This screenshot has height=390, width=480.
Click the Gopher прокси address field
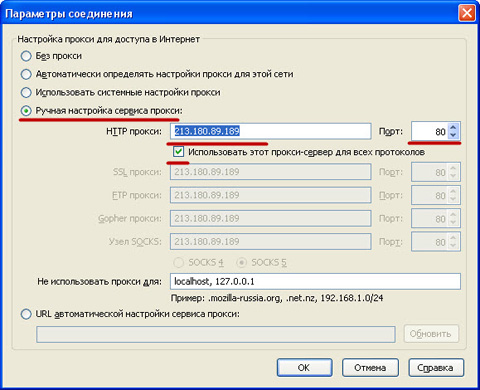pos(270,218)
